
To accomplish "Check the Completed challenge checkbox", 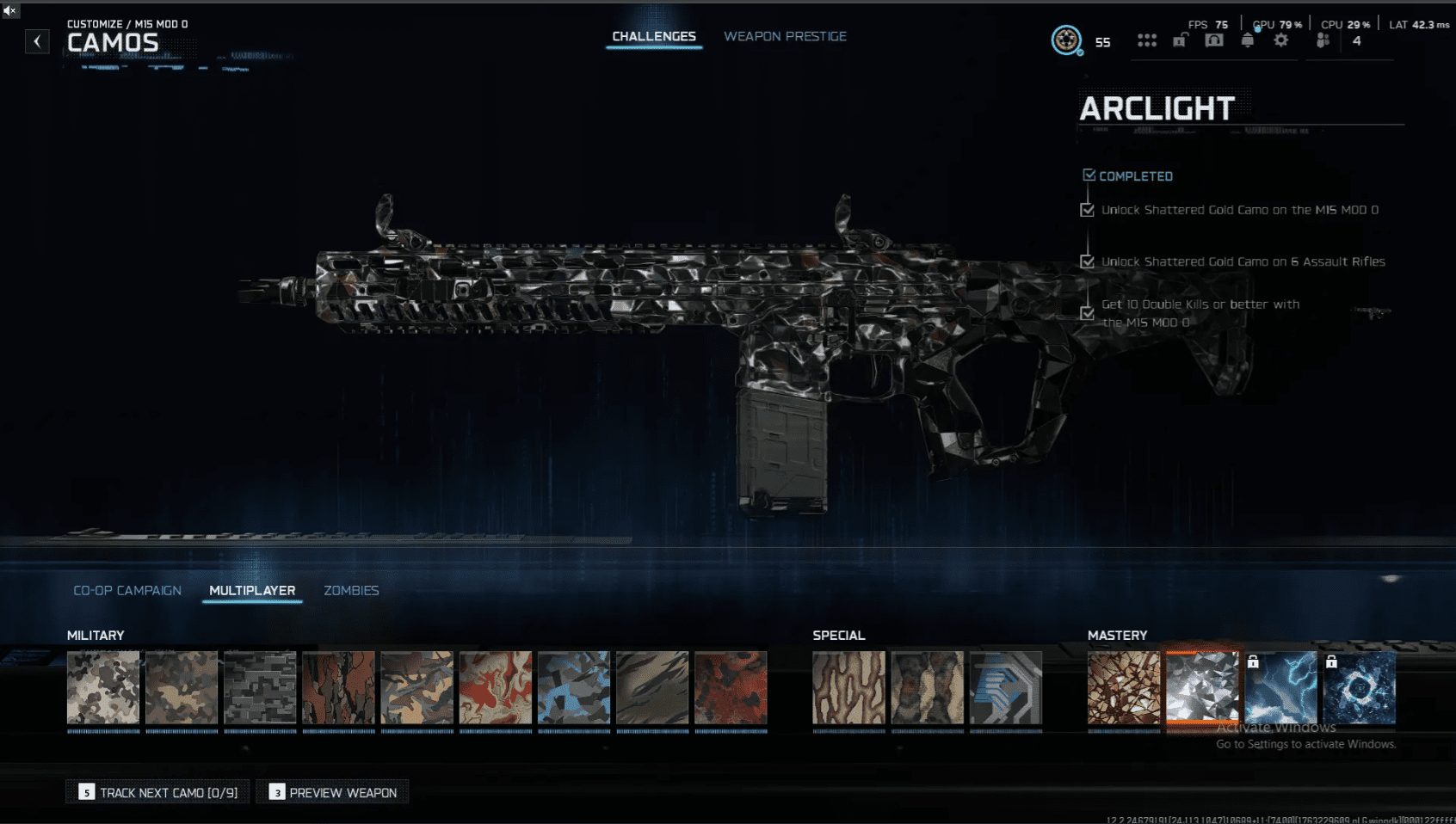I will coord(1088,174).
